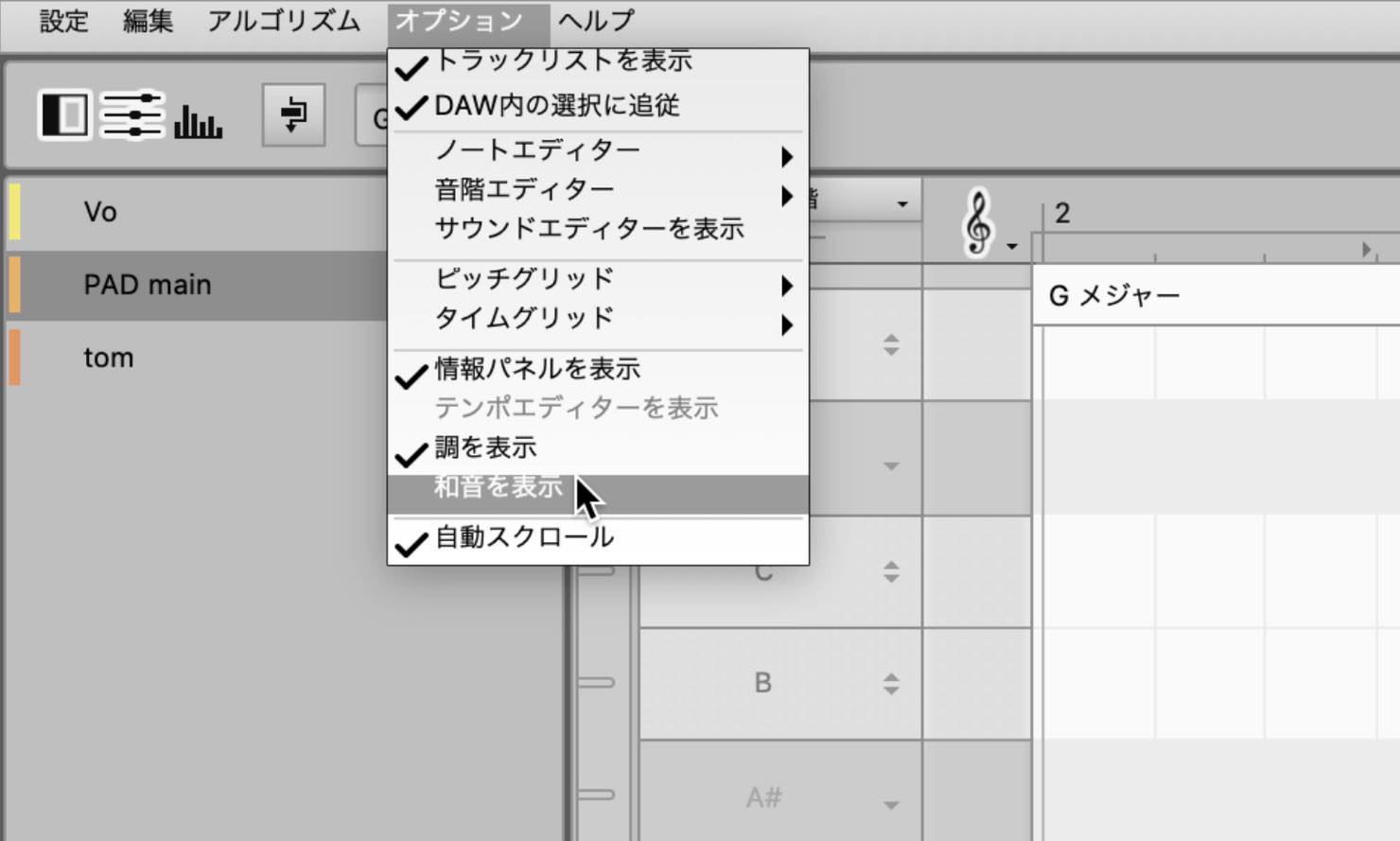Screen dimensions: 1400x841
Task: Click the G メジャー key label
Action: (1113, 296)
